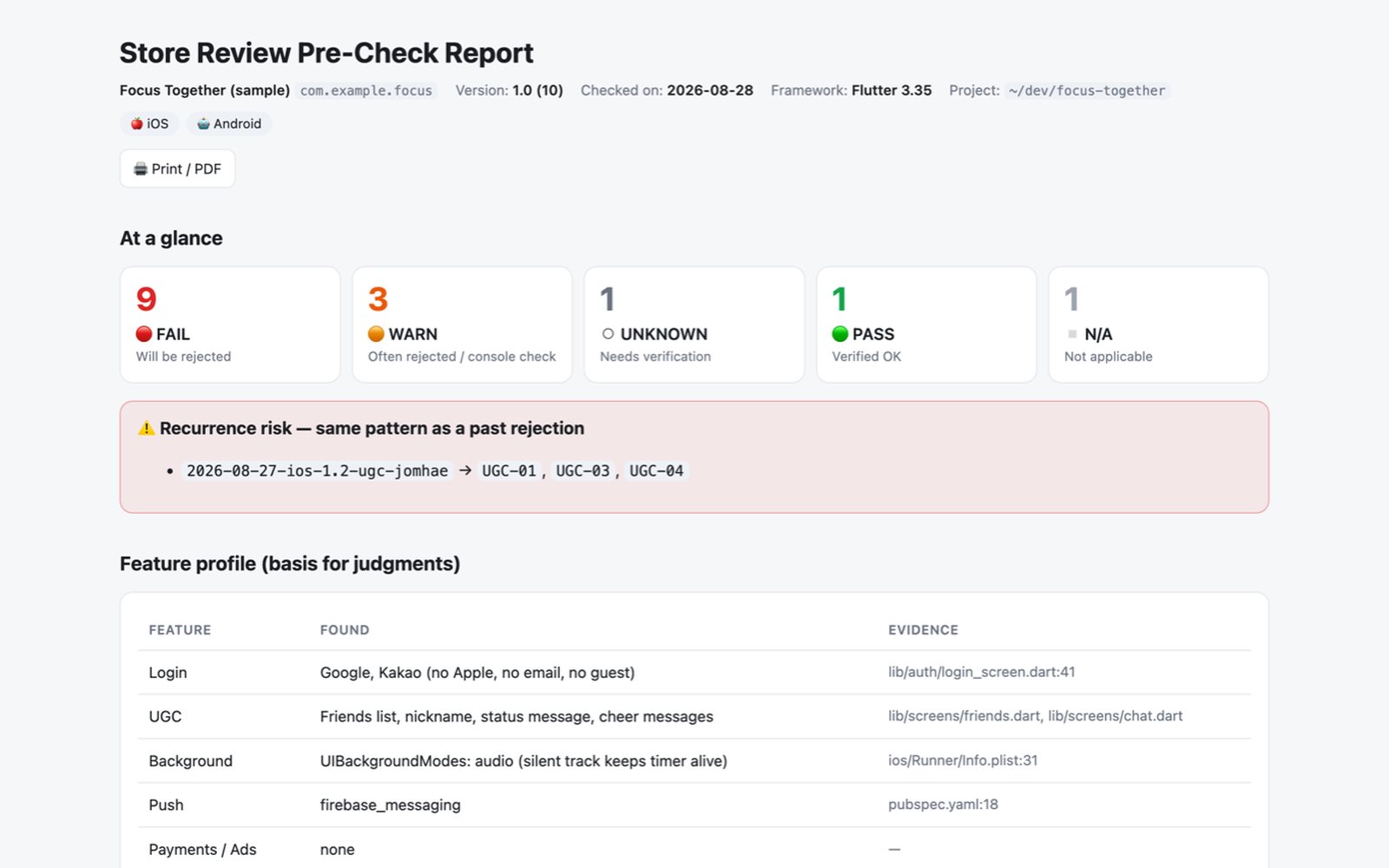Click the Android robot icon
Viewport: 1389px width, 868px height.
(203, 123)
